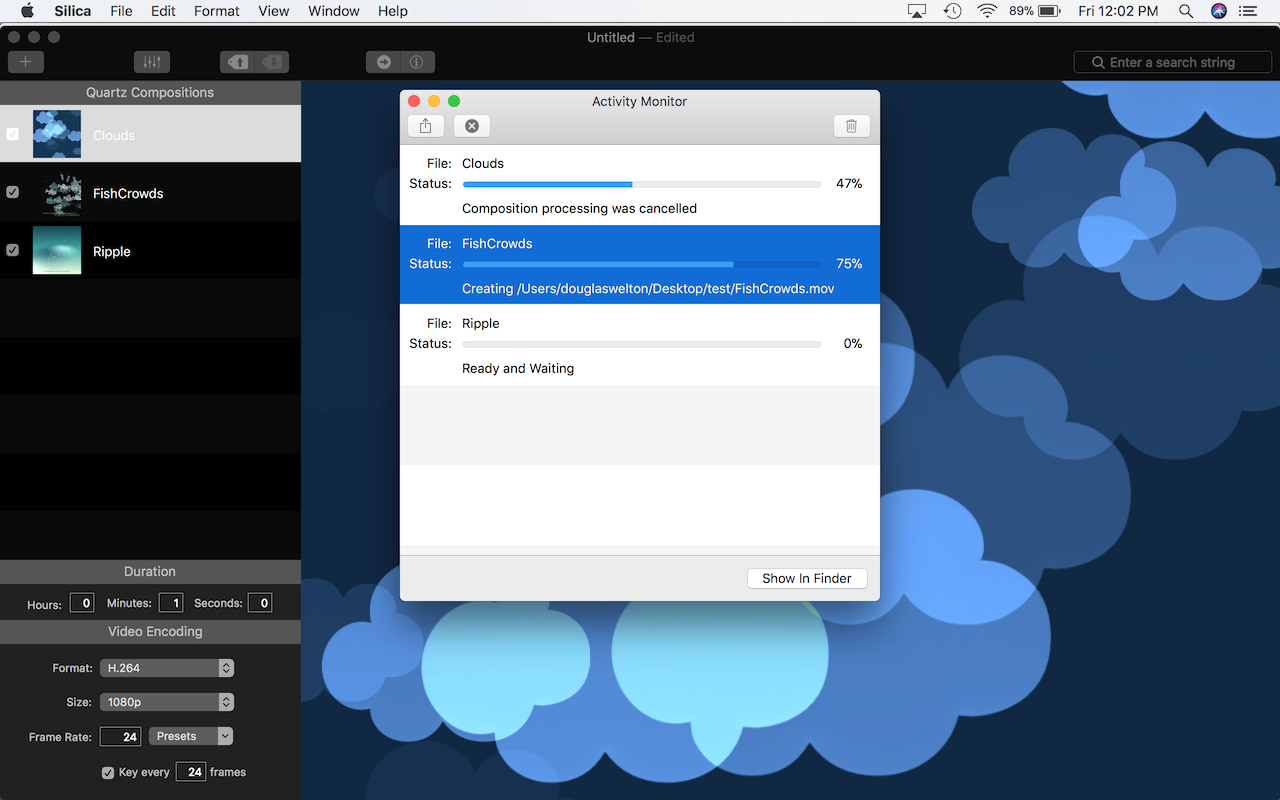The image size is (1280, 800).
Task: Click the 'Ready and Waiting' status text
Action: tap(518, 369)
